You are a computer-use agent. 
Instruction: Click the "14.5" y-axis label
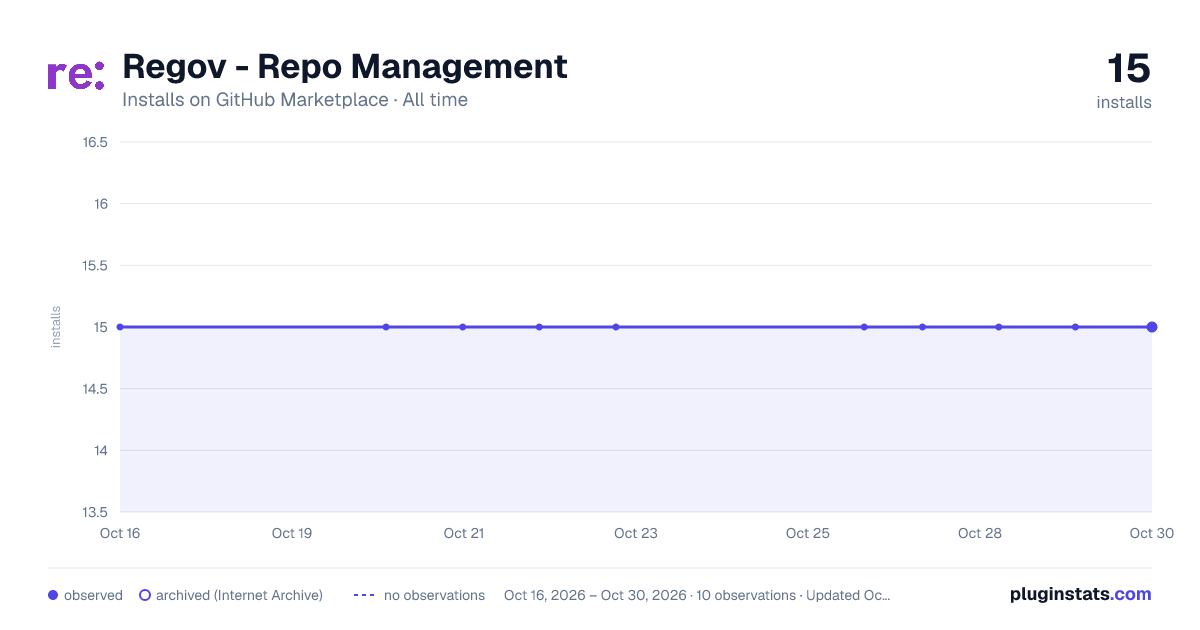click(x=95, y=389)
